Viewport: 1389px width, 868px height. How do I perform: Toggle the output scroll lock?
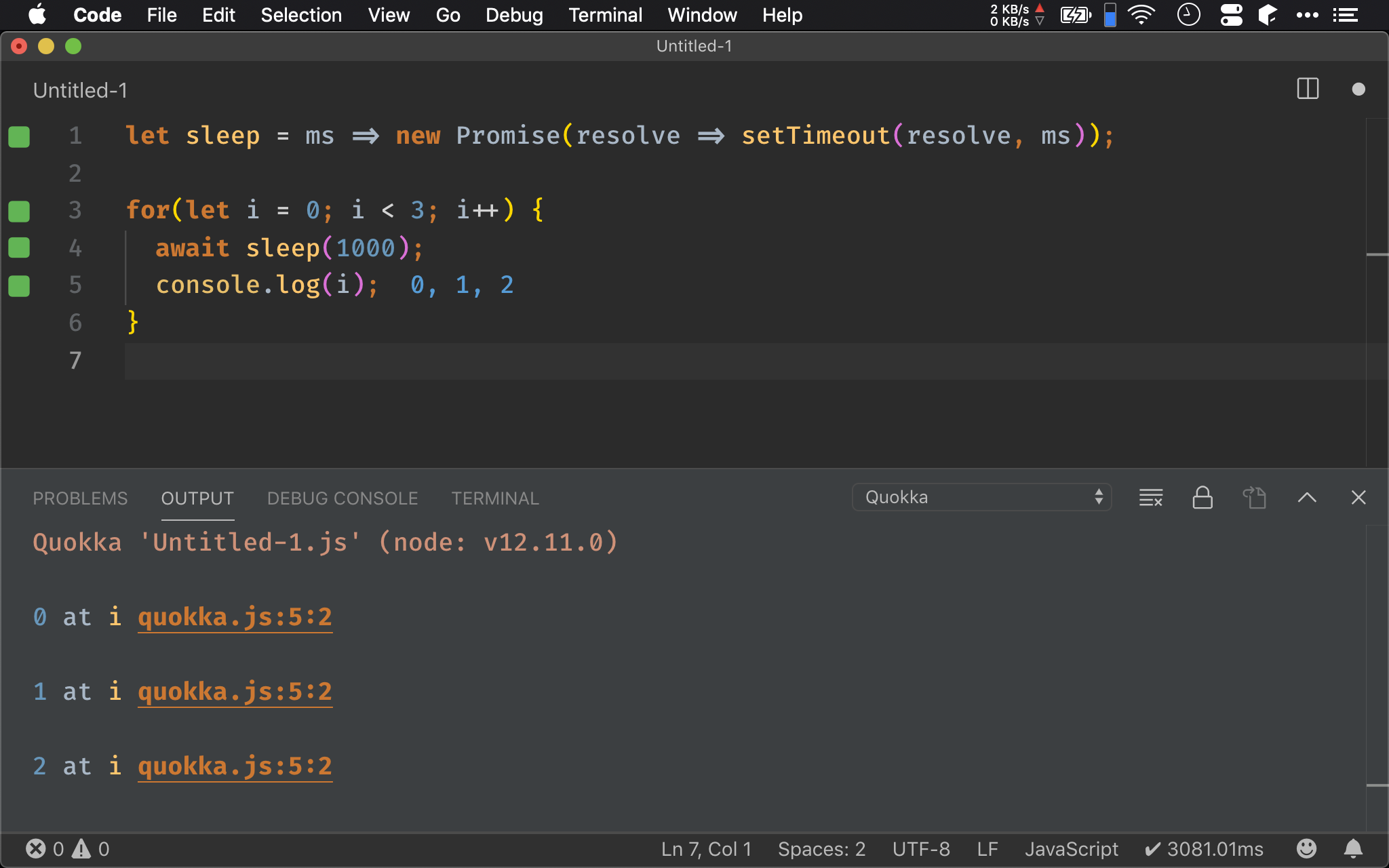(1202, 498)
